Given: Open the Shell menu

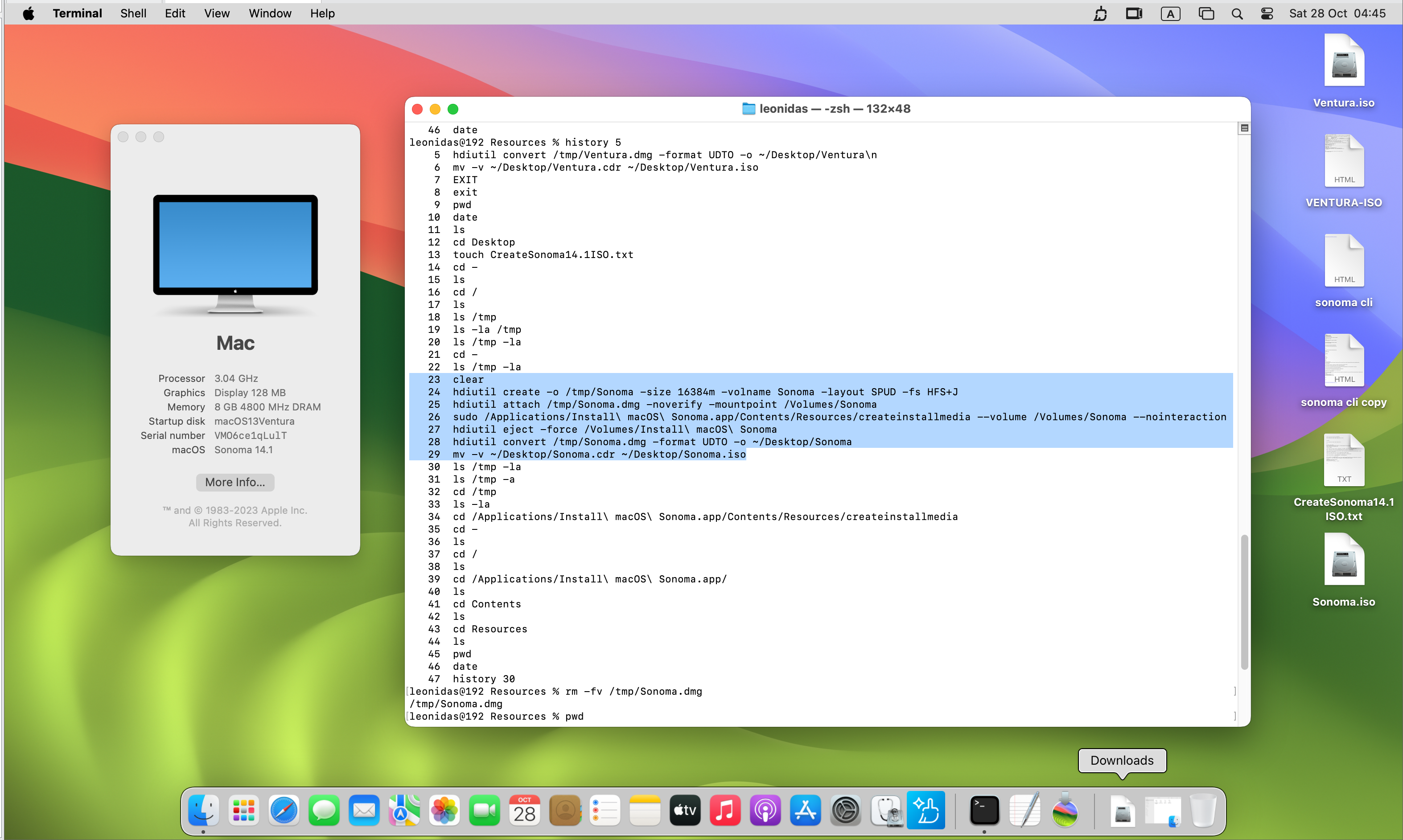Looking at the screenshot, I should pyautogui.click(x=133, y=13).
